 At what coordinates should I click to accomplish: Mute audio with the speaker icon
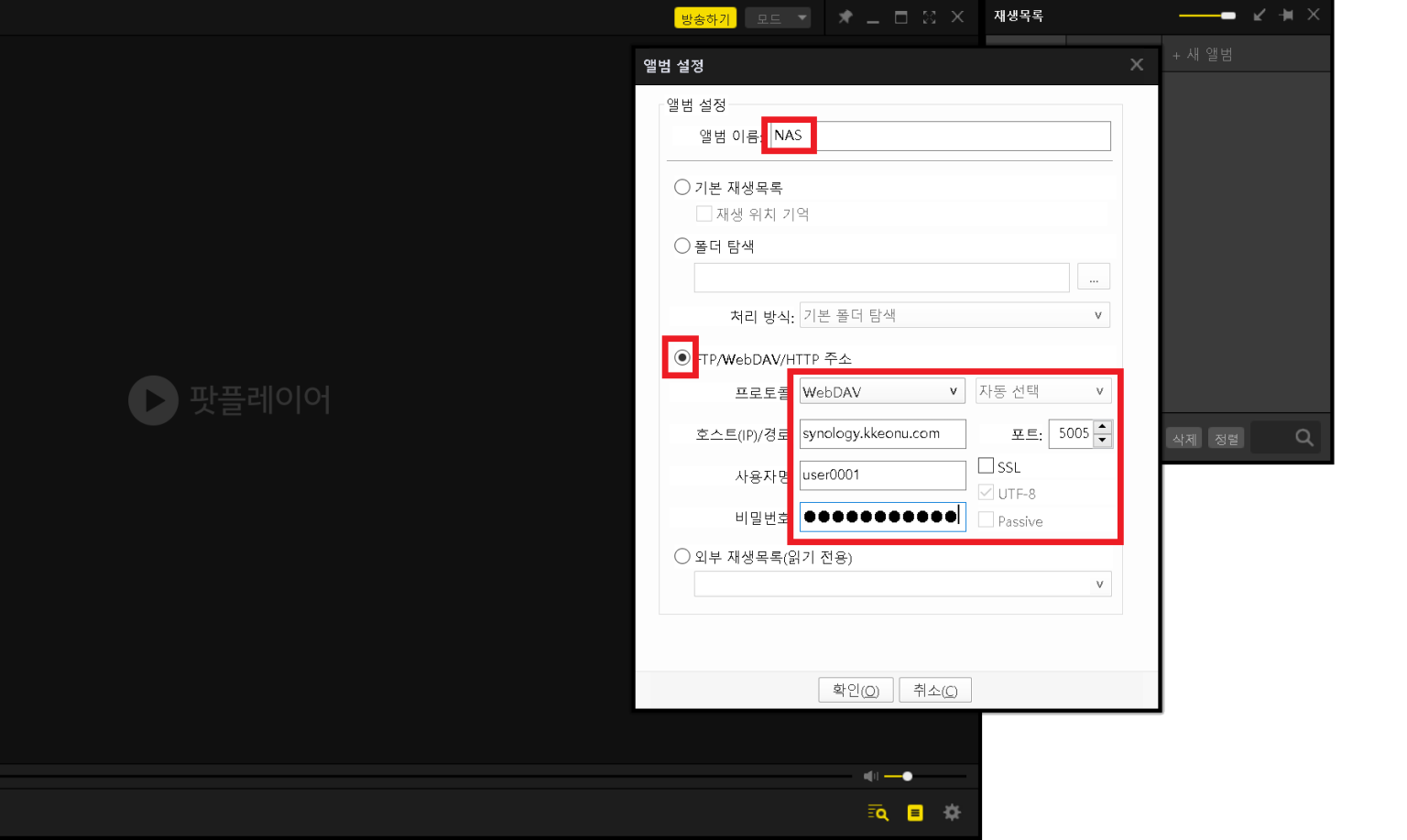point(870,776)
